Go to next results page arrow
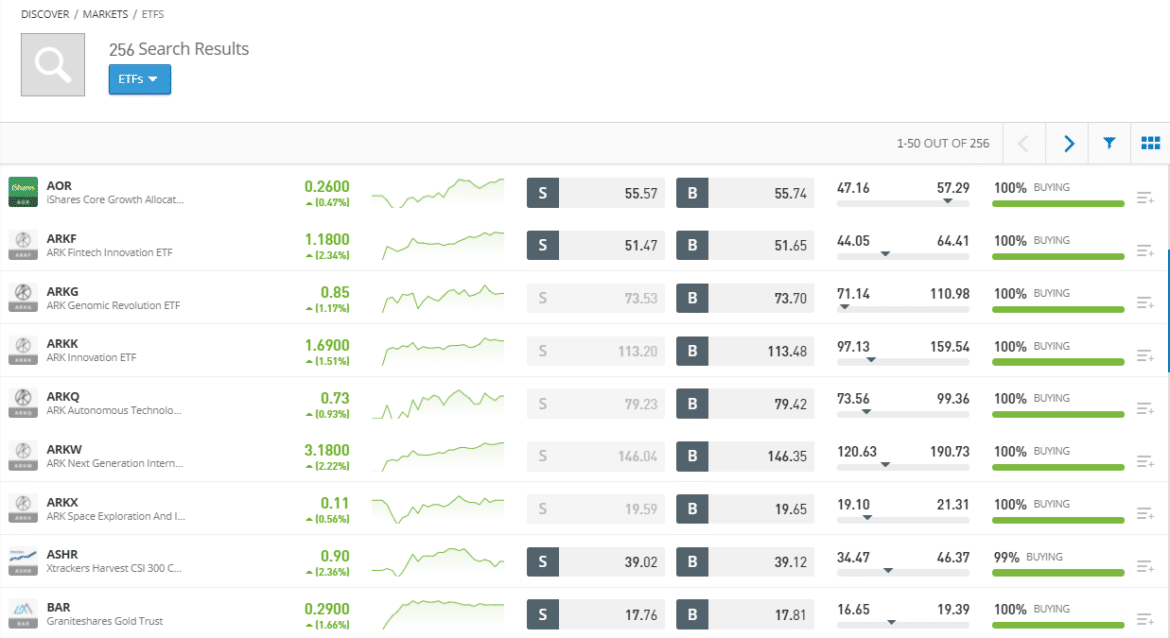The image size is (1170, 638). [x=1068, y=144]
